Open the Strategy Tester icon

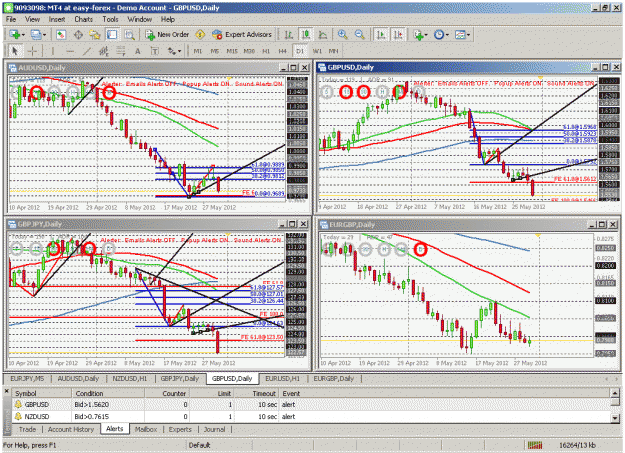tap(129, 35)
